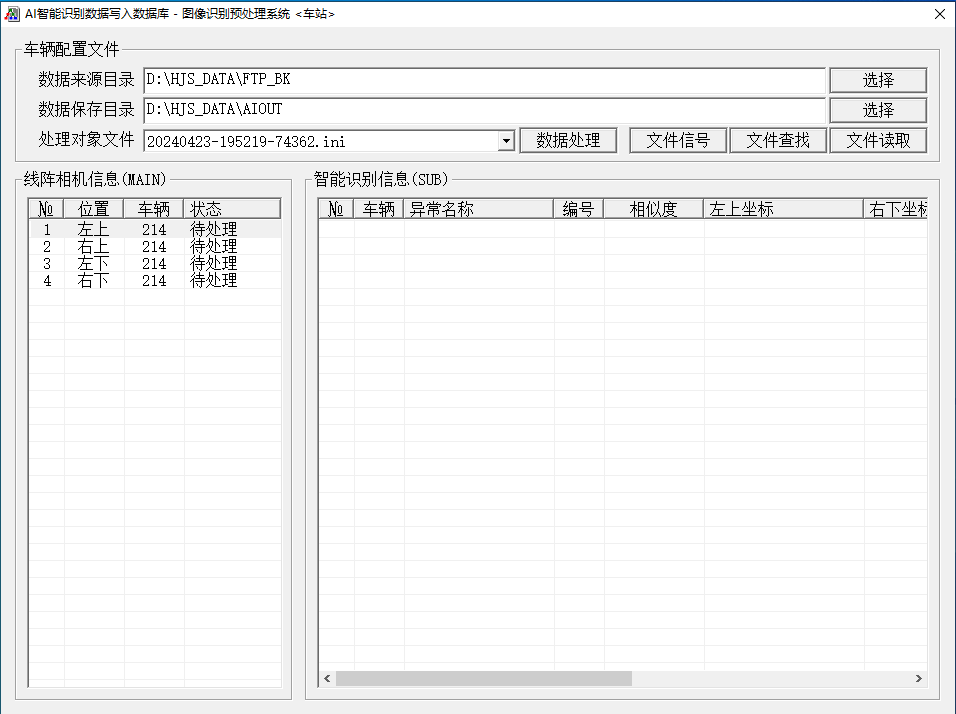This screenshot has height=714, width=956.
Task: Click the 相似度 column header
Action: click(653, 209)
